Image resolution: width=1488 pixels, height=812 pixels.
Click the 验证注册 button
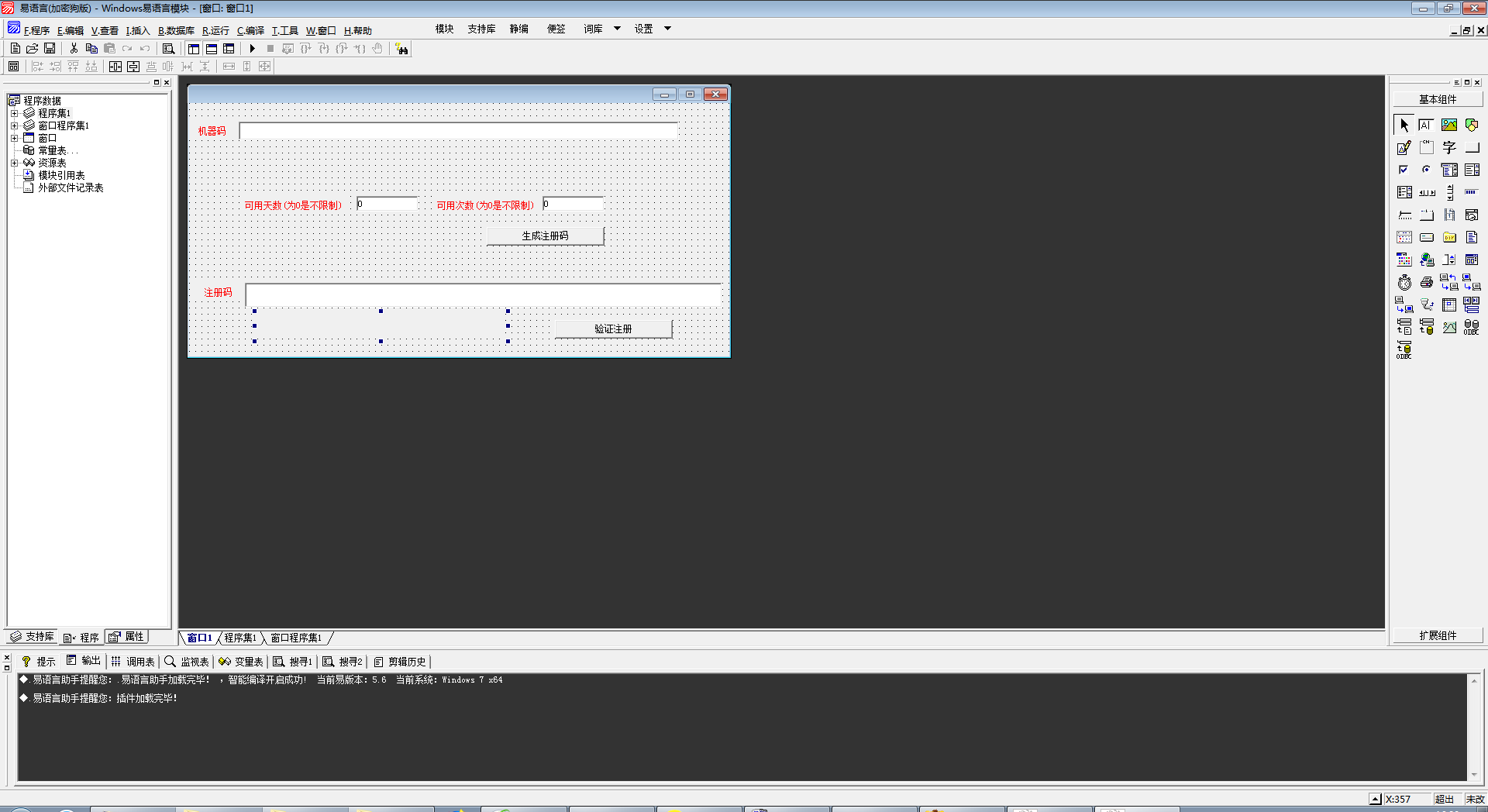click(613, 329)
